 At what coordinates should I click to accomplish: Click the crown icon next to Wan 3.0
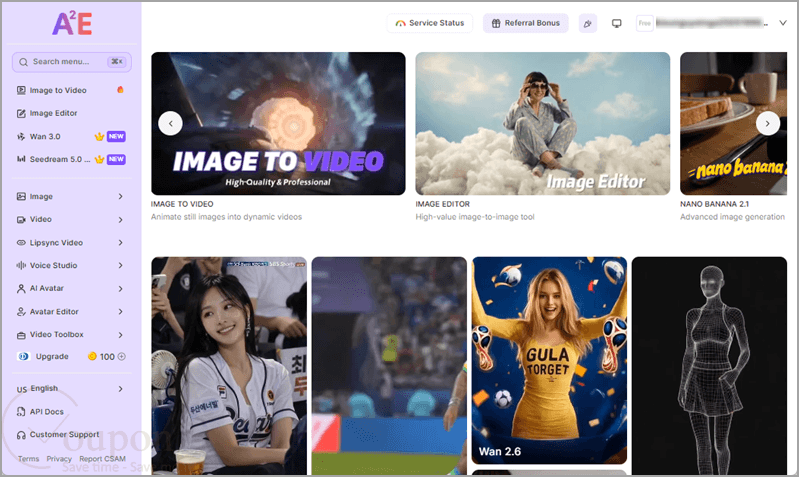pos(99,137)
